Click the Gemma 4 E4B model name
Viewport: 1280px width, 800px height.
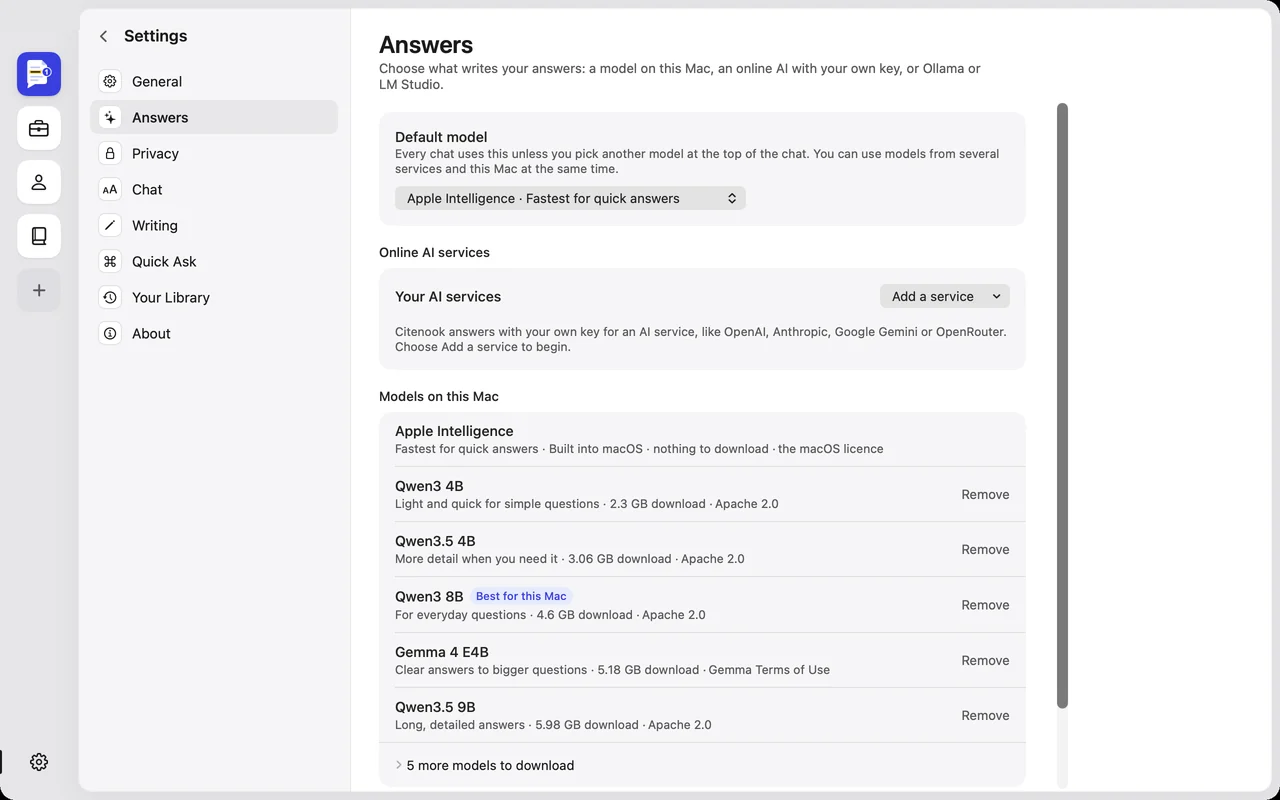[x=442, y=652]
